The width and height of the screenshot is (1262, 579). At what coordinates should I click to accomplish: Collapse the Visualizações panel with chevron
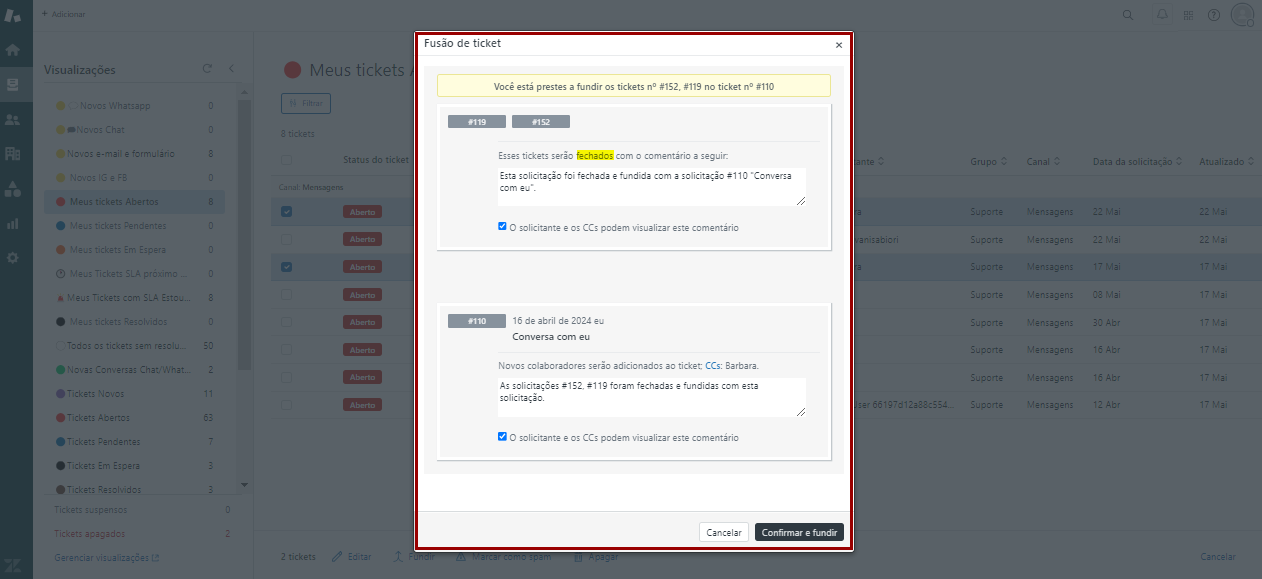231,69
